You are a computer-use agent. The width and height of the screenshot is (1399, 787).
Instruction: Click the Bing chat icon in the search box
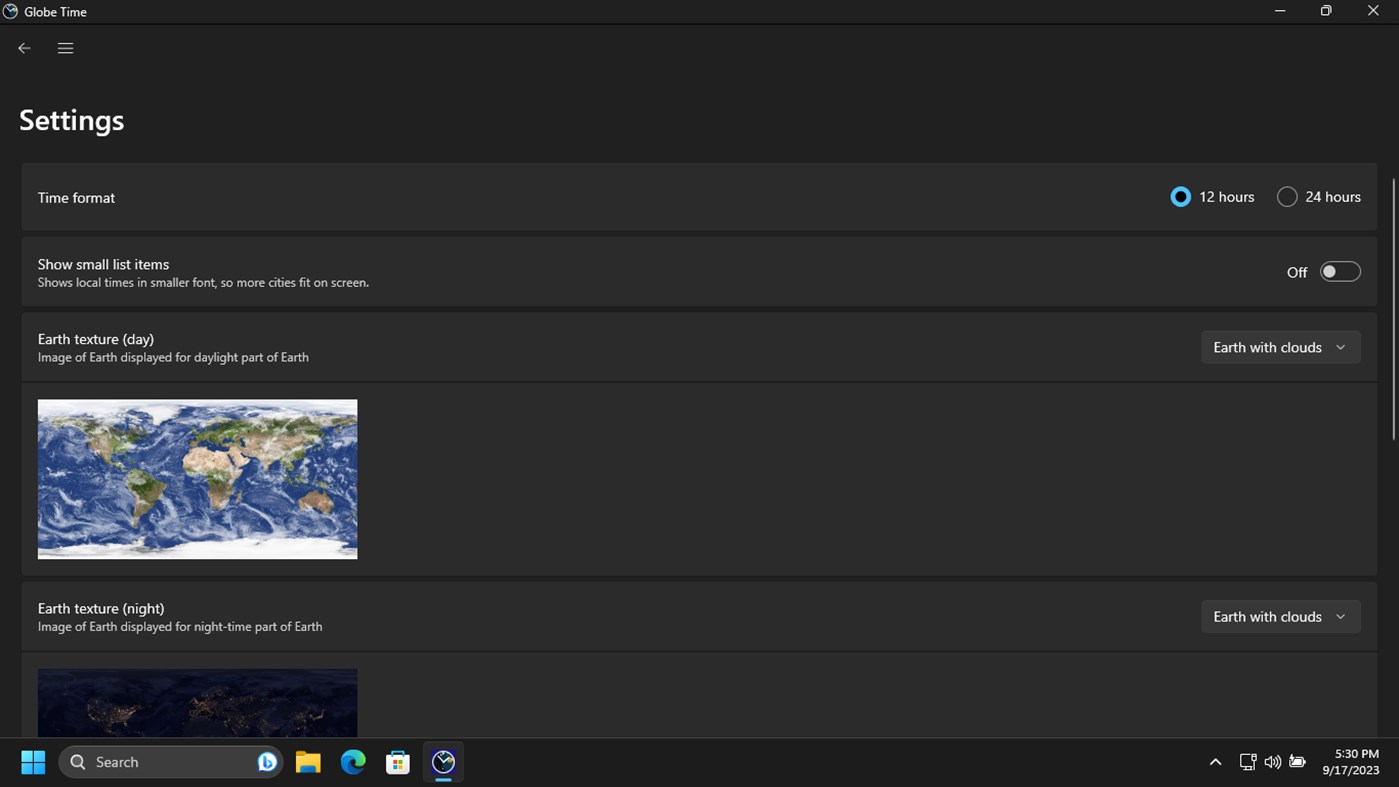click(267, 762)
